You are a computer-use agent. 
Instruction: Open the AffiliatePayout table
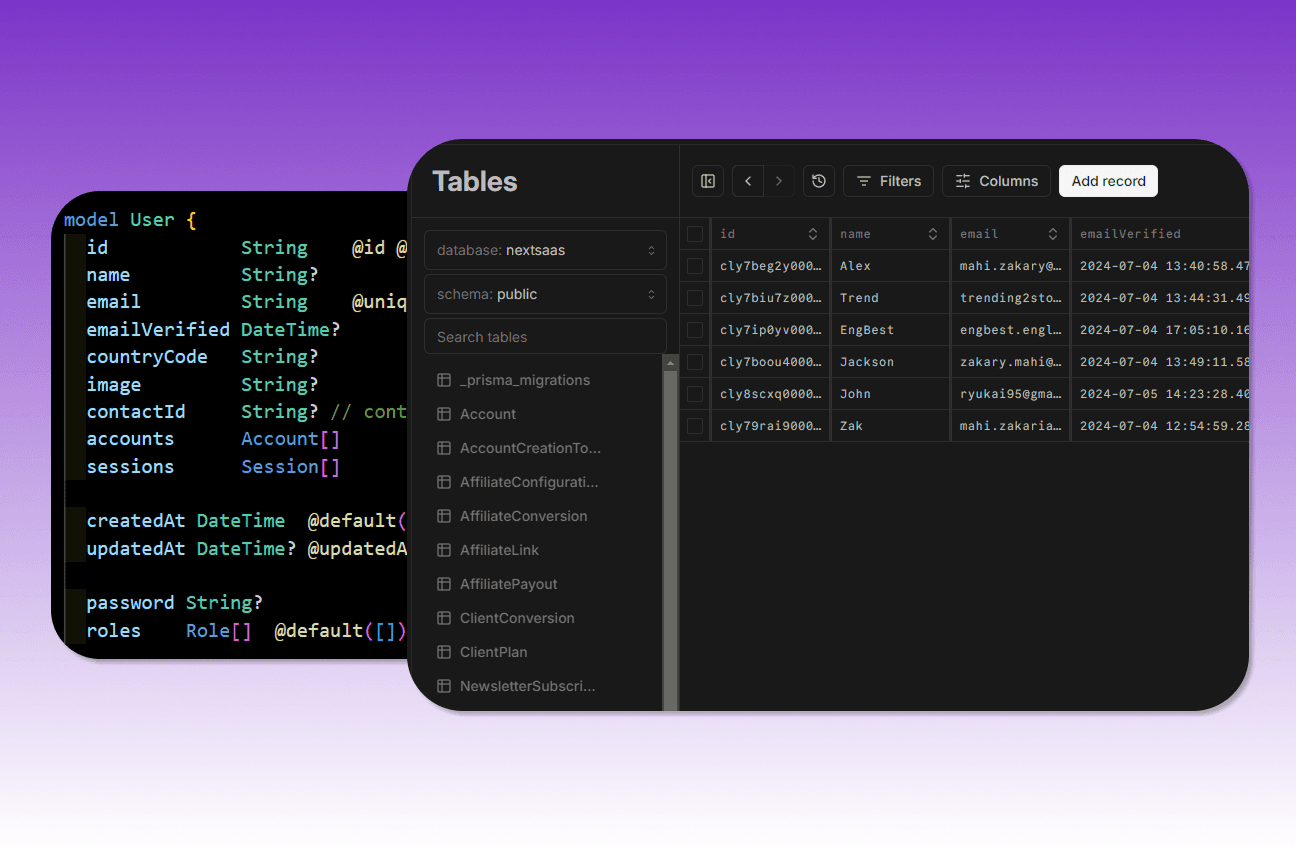[x=508, y=584]
